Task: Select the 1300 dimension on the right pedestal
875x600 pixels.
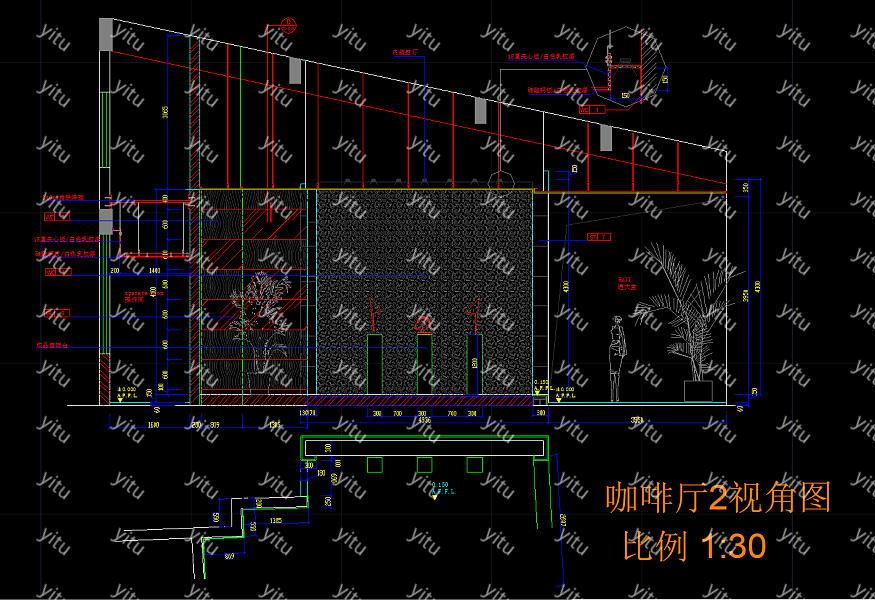Action: 474,364
